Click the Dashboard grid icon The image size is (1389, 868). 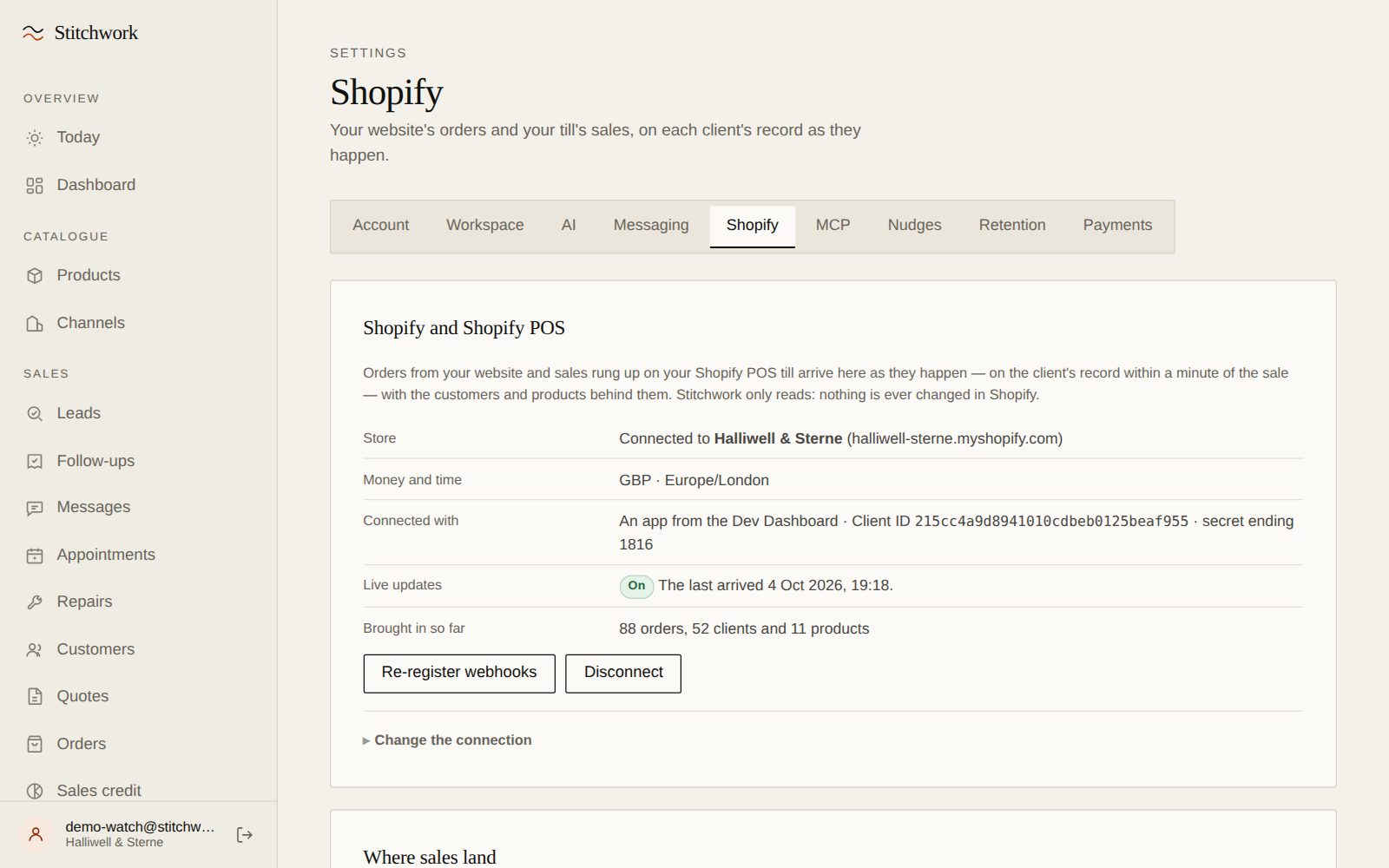click(35, 186)
